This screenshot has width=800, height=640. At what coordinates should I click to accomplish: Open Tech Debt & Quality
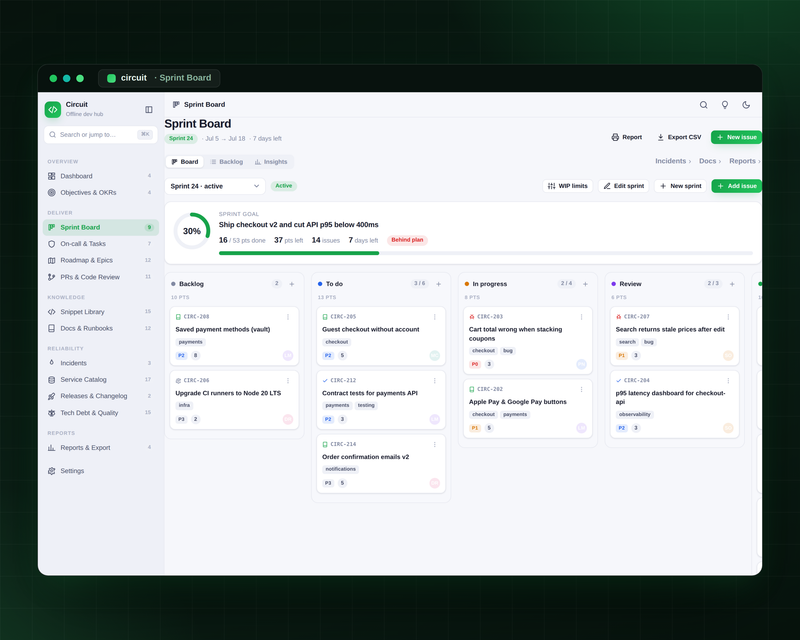(x=101, y=412)
